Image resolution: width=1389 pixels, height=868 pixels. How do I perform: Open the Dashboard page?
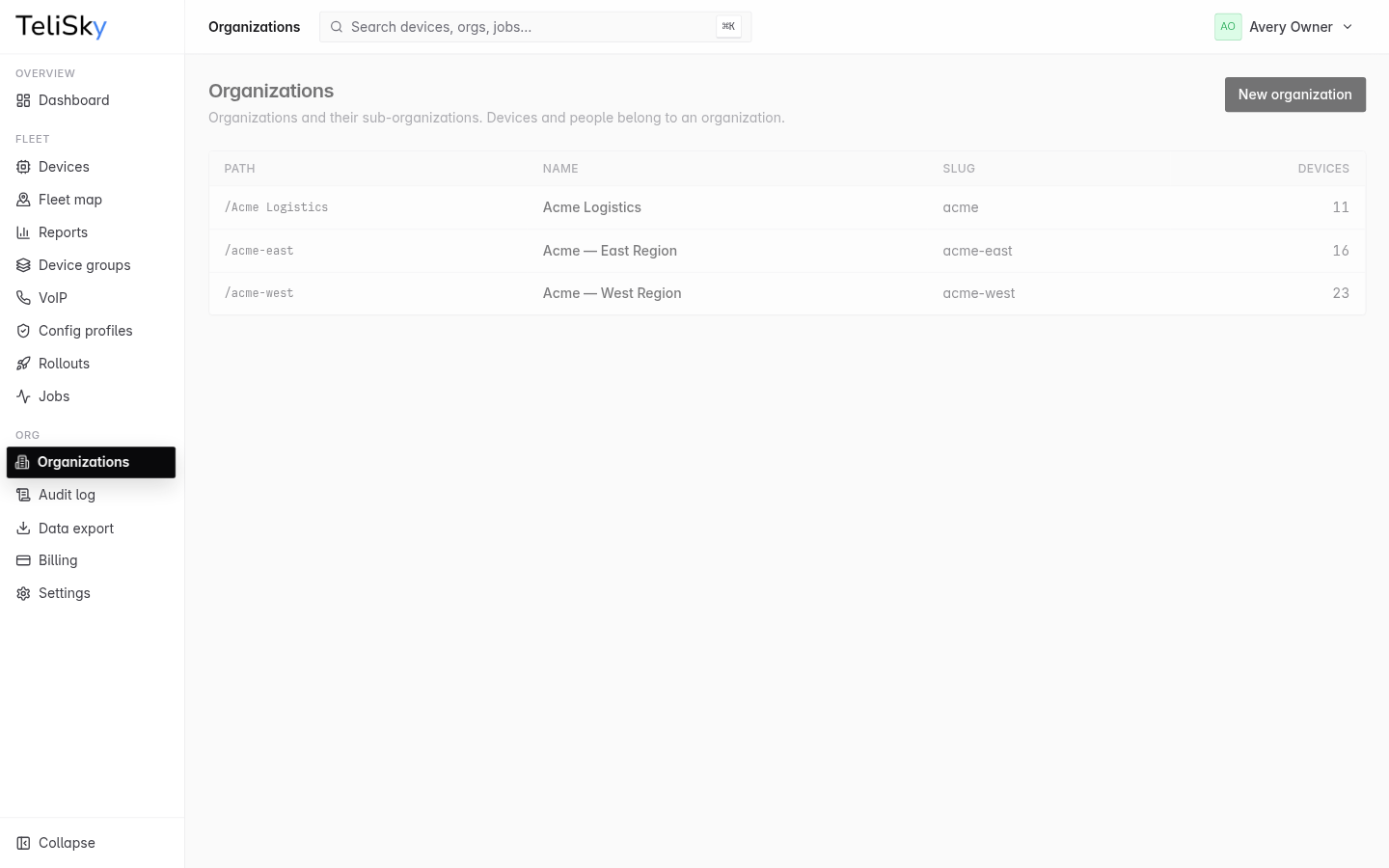pos(92,100)
